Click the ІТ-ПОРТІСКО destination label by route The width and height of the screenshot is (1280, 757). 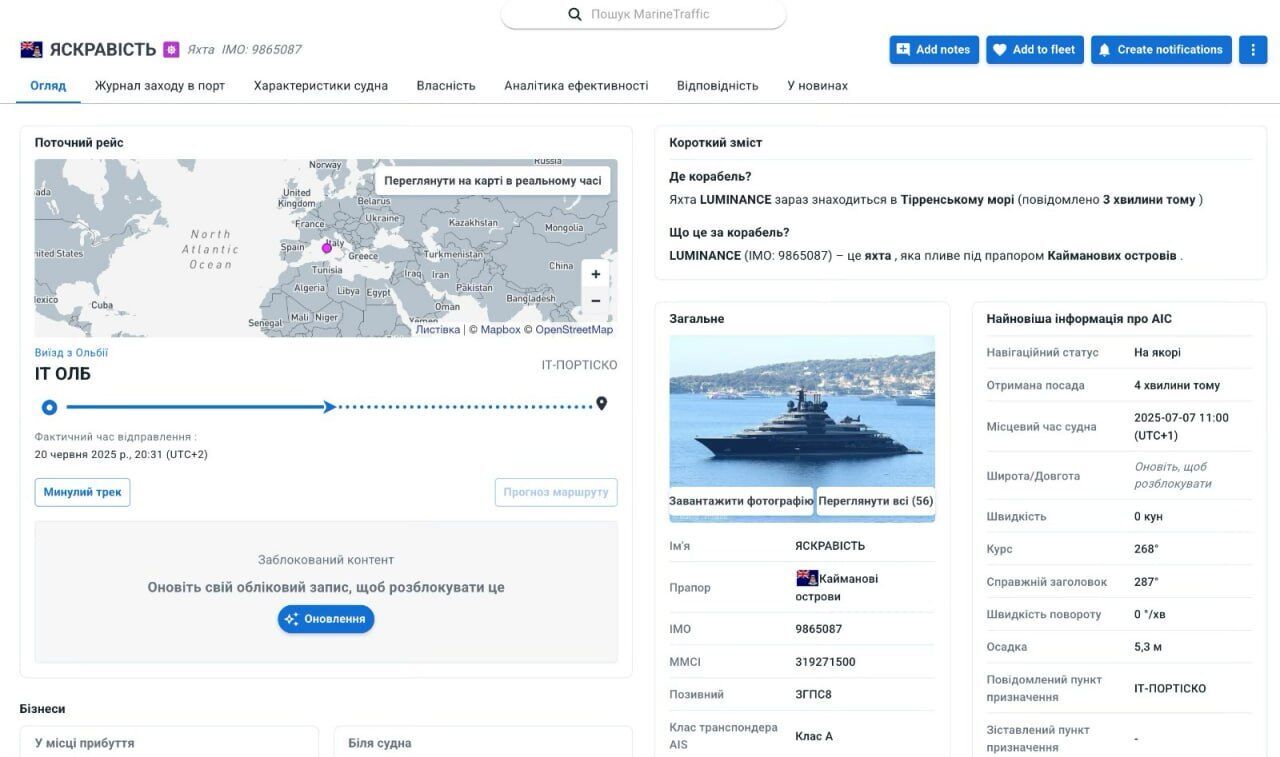[x=579, y=365]
